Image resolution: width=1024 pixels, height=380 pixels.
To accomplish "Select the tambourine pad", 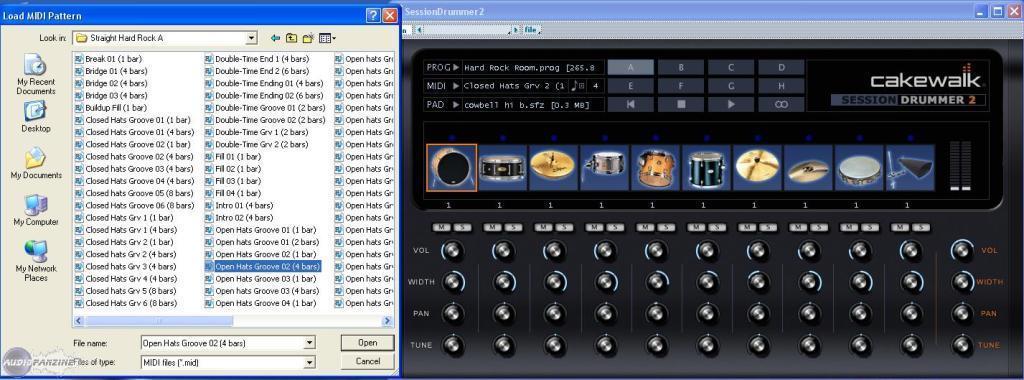I will pos(859,168).
